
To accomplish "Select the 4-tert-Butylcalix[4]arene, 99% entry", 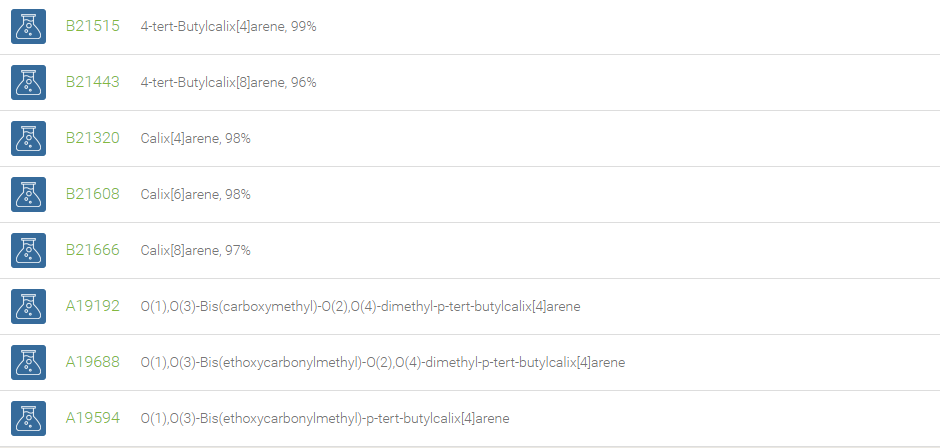I will click(228, 26).
